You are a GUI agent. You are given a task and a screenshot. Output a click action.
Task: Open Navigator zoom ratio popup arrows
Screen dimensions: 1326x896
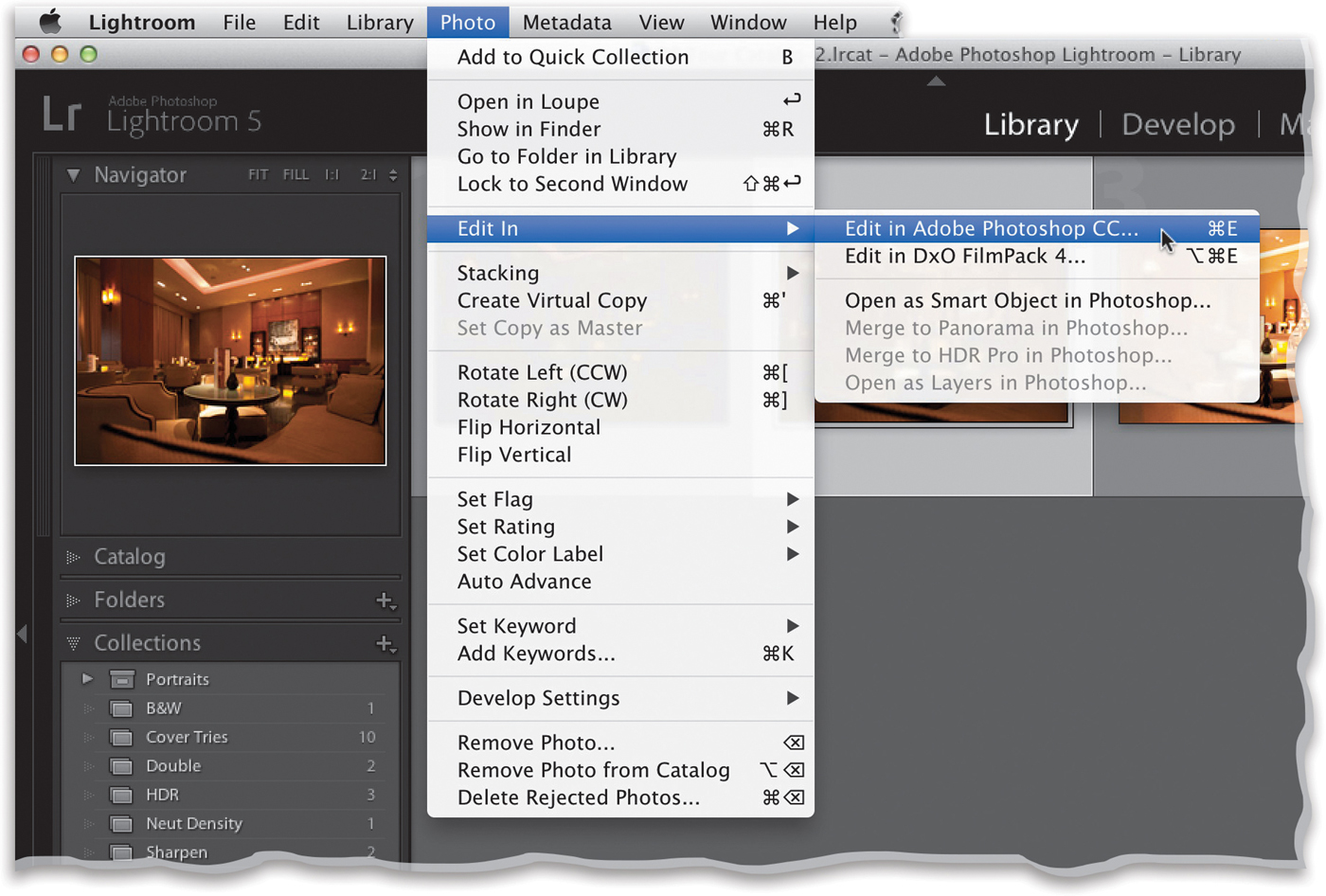393,175
